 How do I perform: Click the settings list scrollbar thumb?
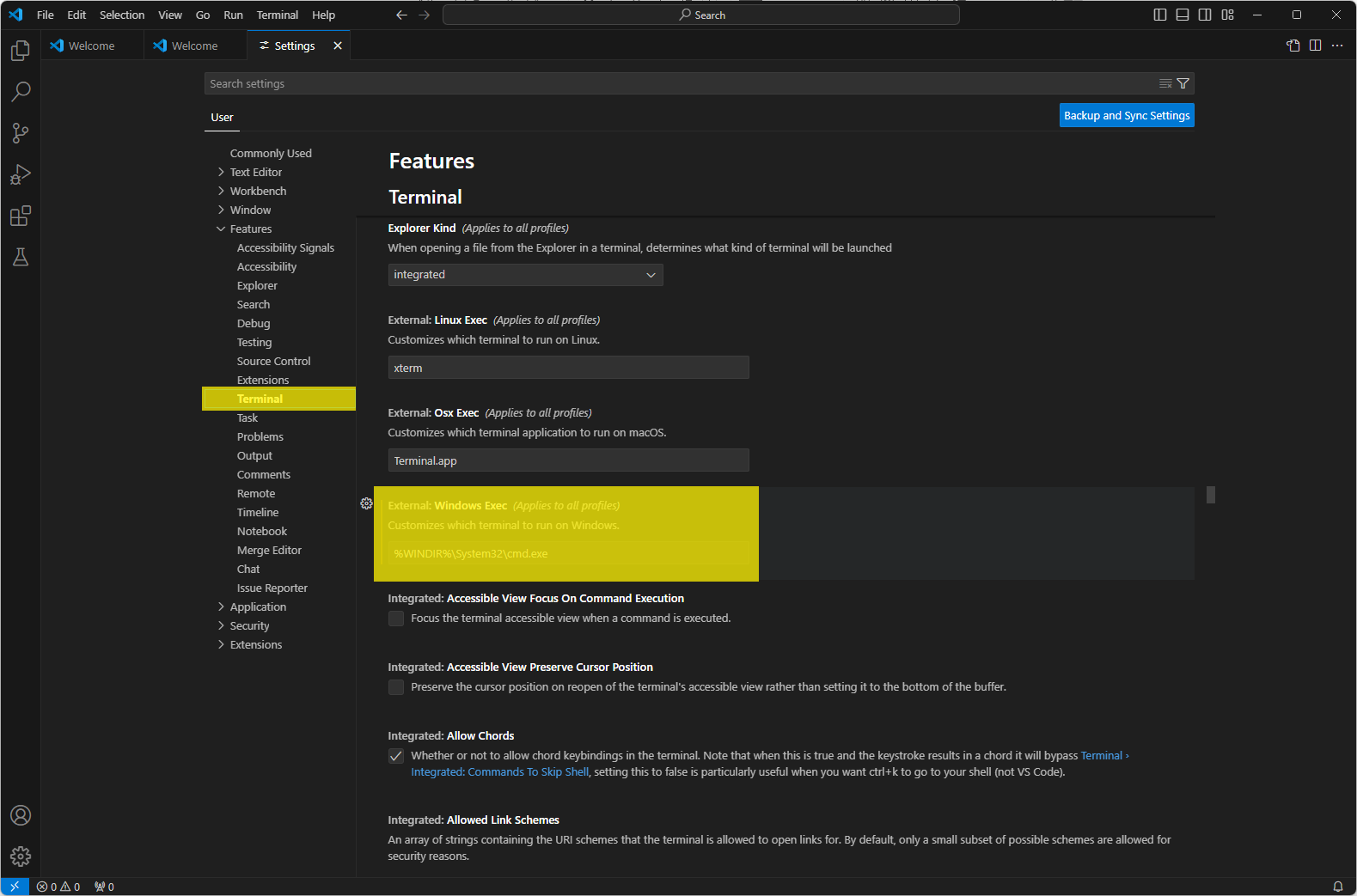coord(1210,495)
